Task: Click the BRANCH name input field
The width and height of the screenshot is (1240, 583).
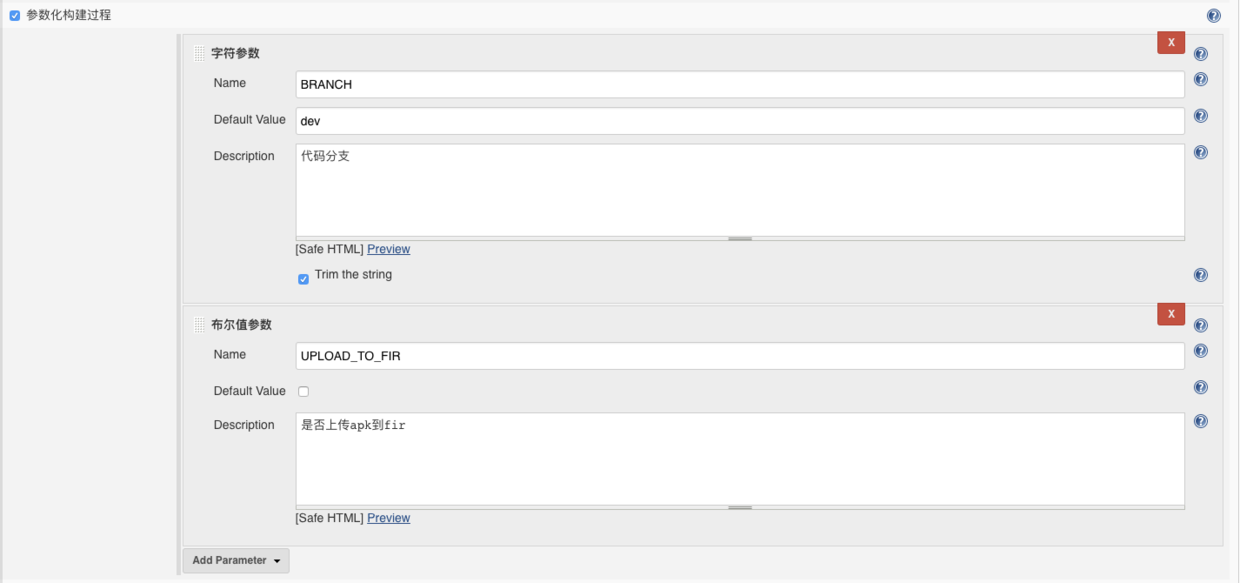Action: tap(740, 85)
